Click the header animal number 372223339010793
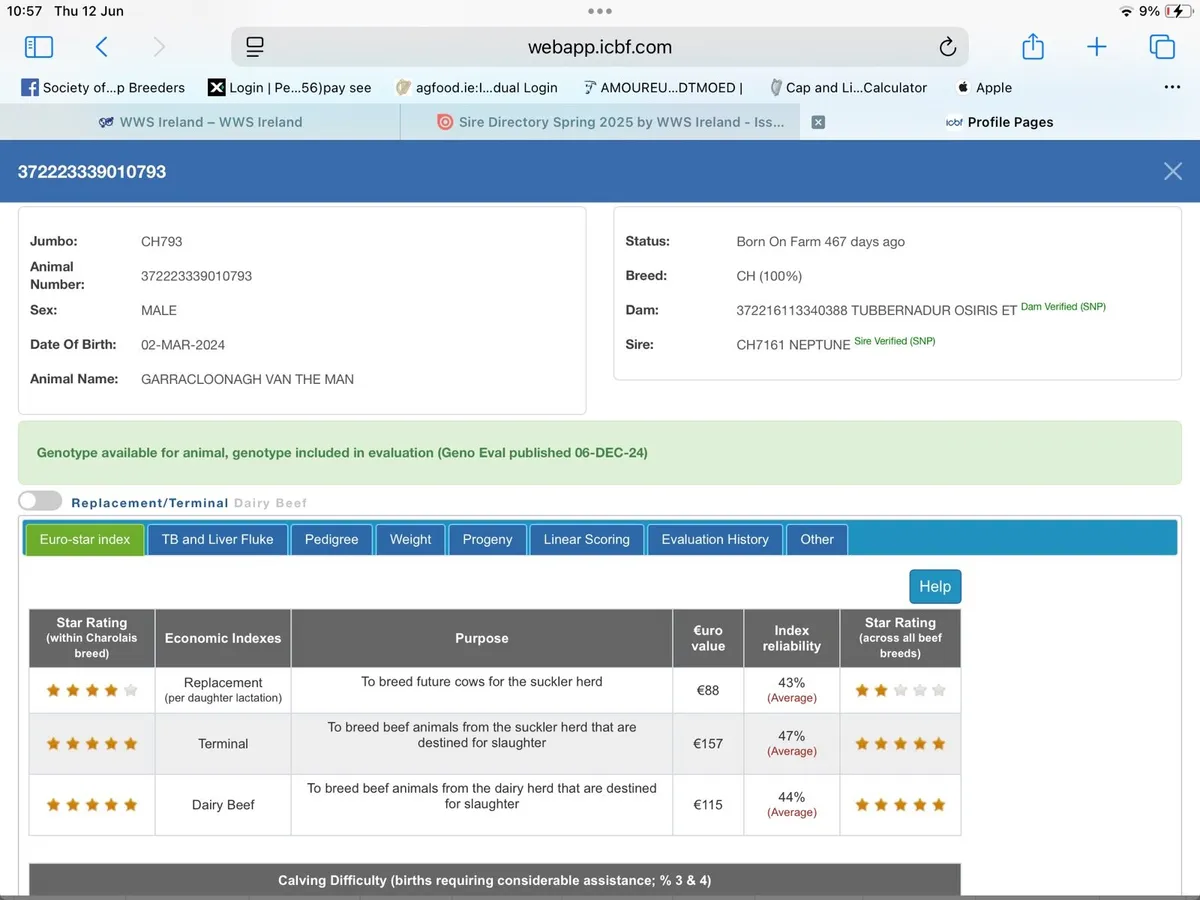1200x900 pixels. [92, 171]
